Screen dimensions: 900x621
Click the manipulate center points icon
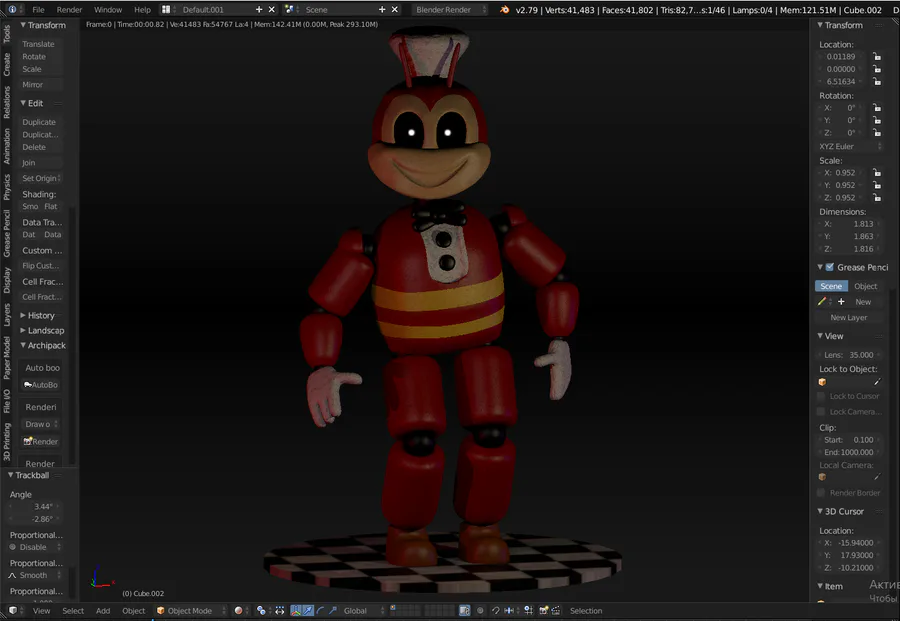coord(280,610)
